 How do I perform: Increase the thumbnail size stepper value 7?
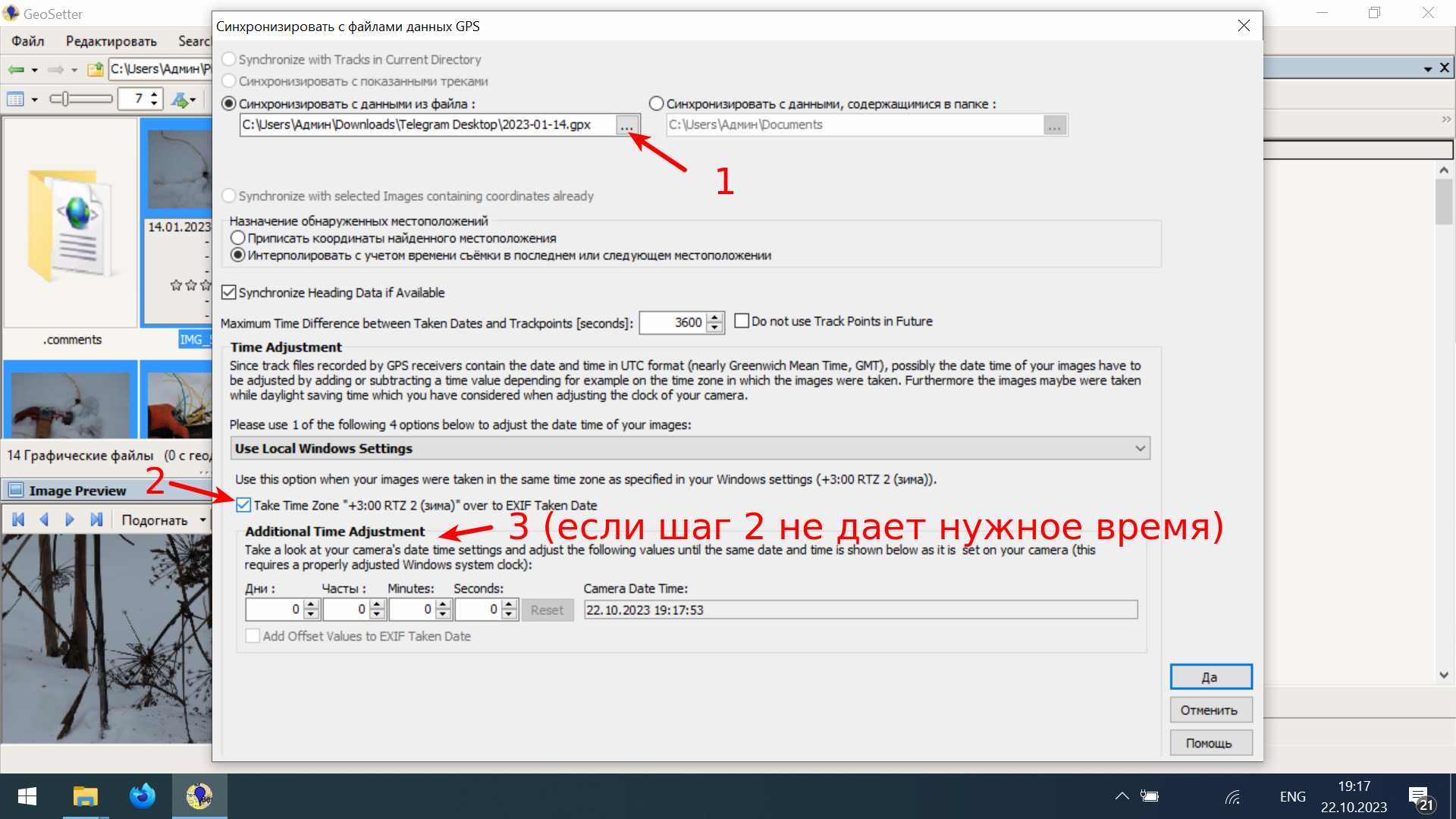point(155,94)
